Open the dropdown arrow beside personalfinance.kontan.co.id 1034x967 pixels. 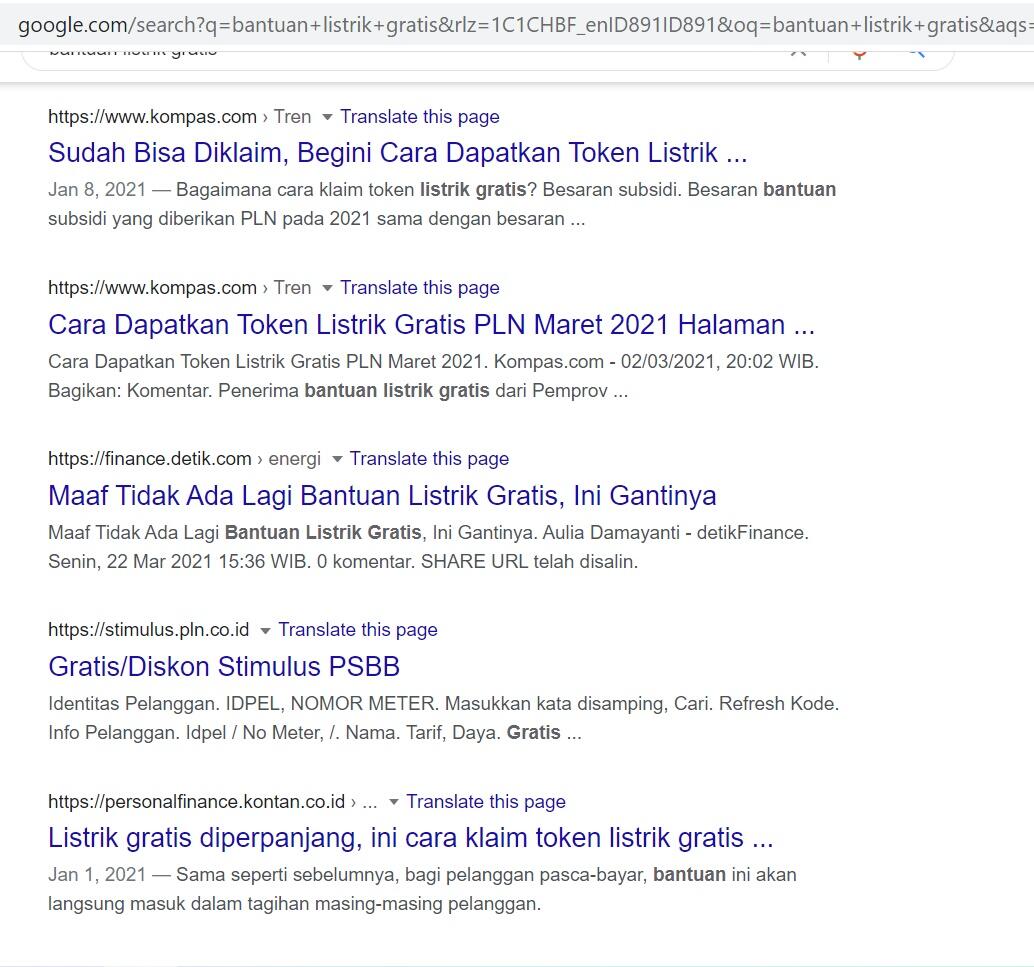[x=394, y=802]
